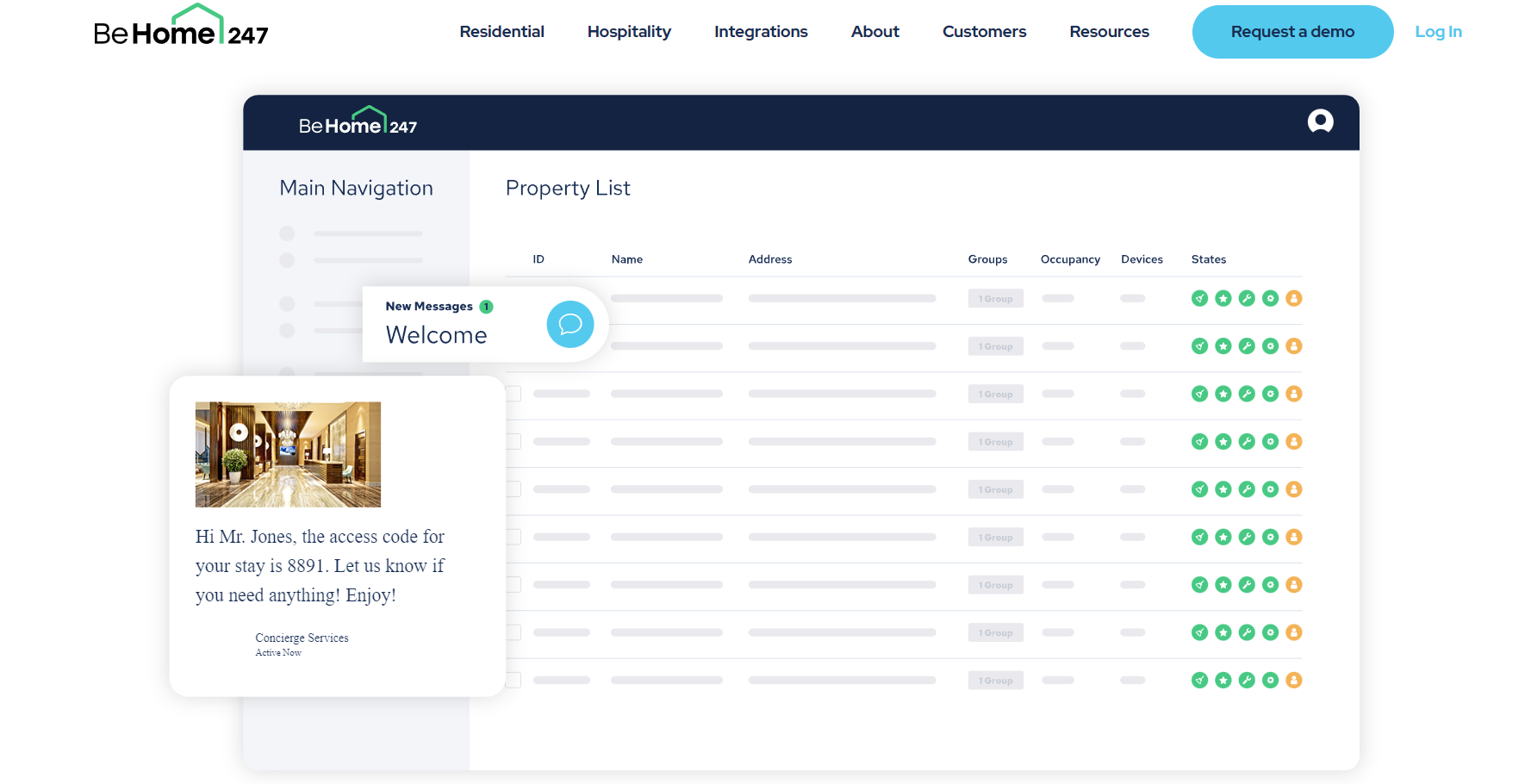
Task: Click the Name column header
Action: (x=627, y=259)
